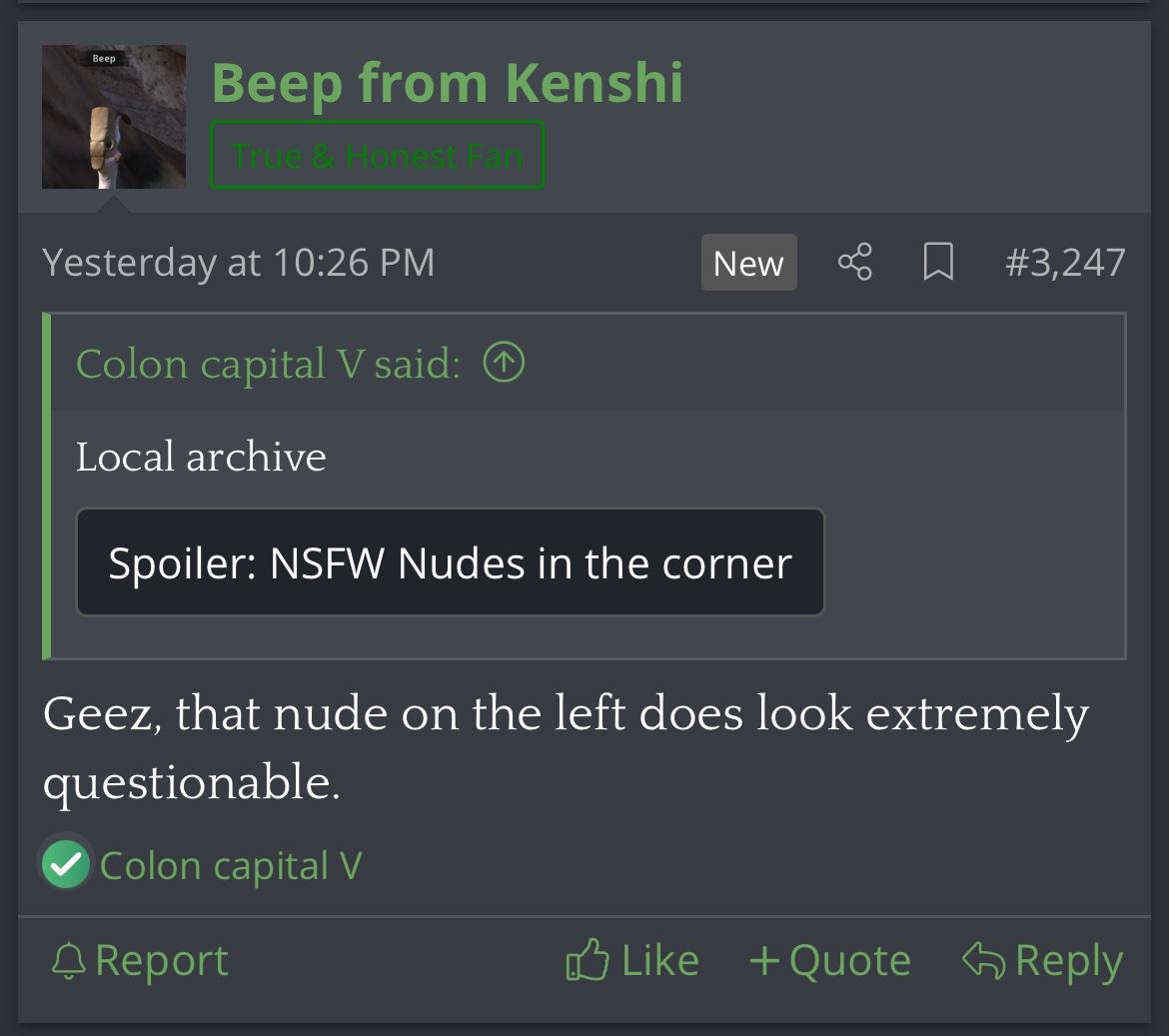Screen dimensions: 1169x1036
Task: Like this post
Action: (631, 961)
